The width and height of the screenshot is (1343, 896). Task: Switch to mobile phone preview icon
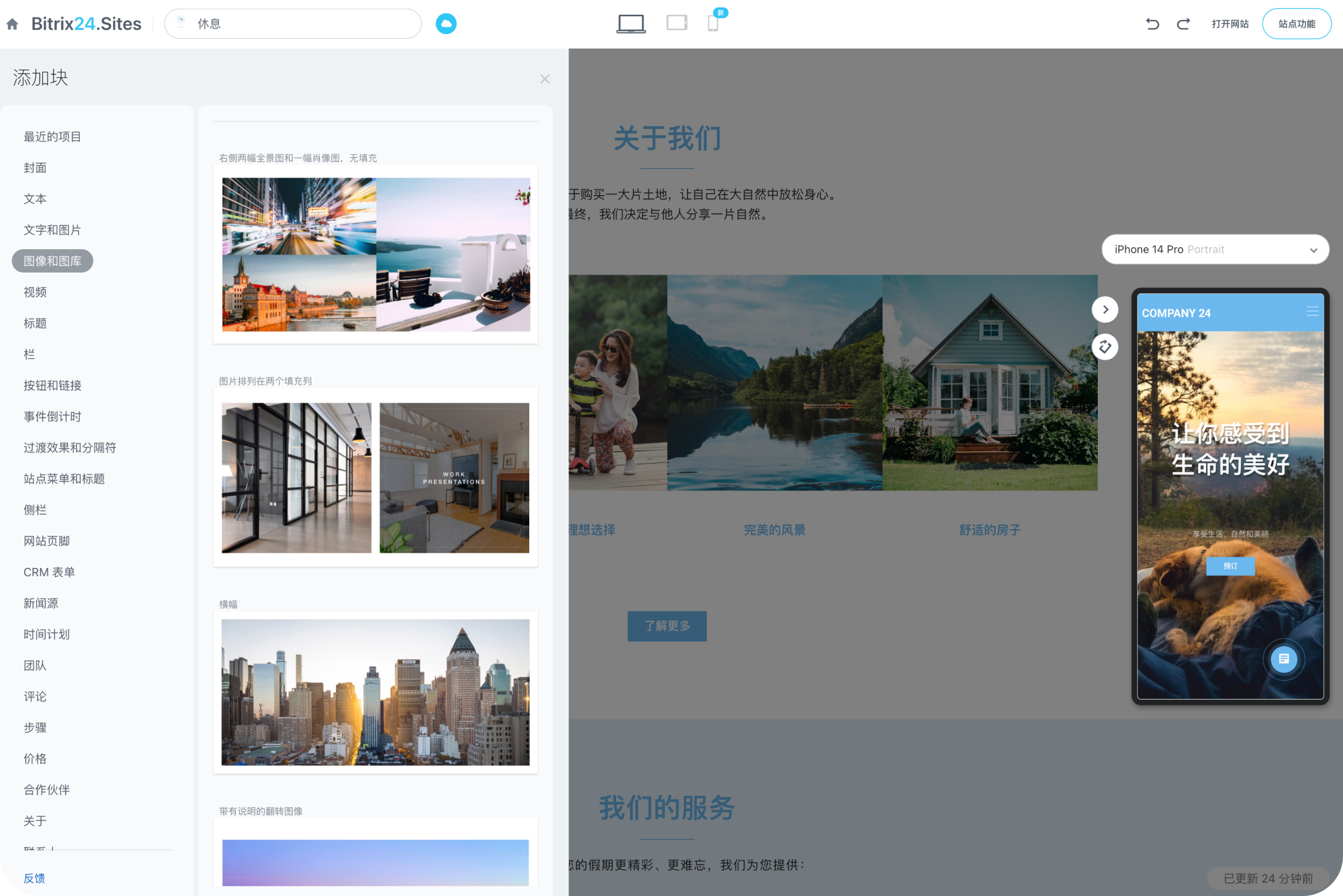[x=713, y=23]
